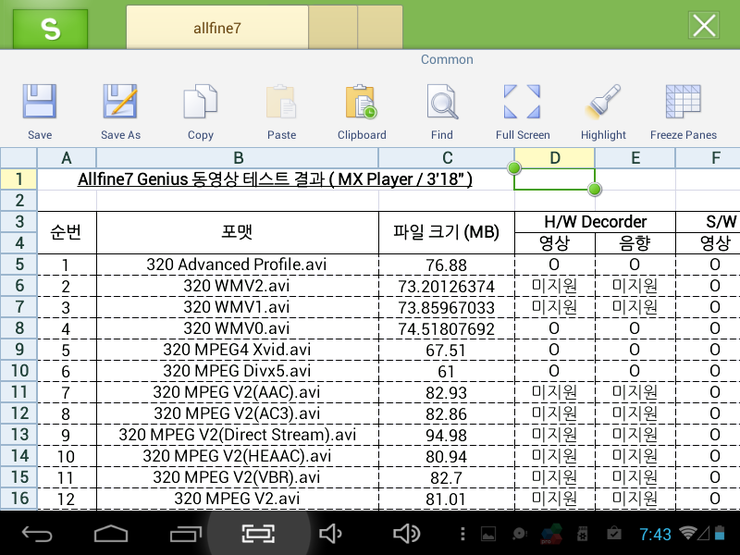Select the allfine7 document tab
Screen dimensions: 740x555
click(217, 28)
